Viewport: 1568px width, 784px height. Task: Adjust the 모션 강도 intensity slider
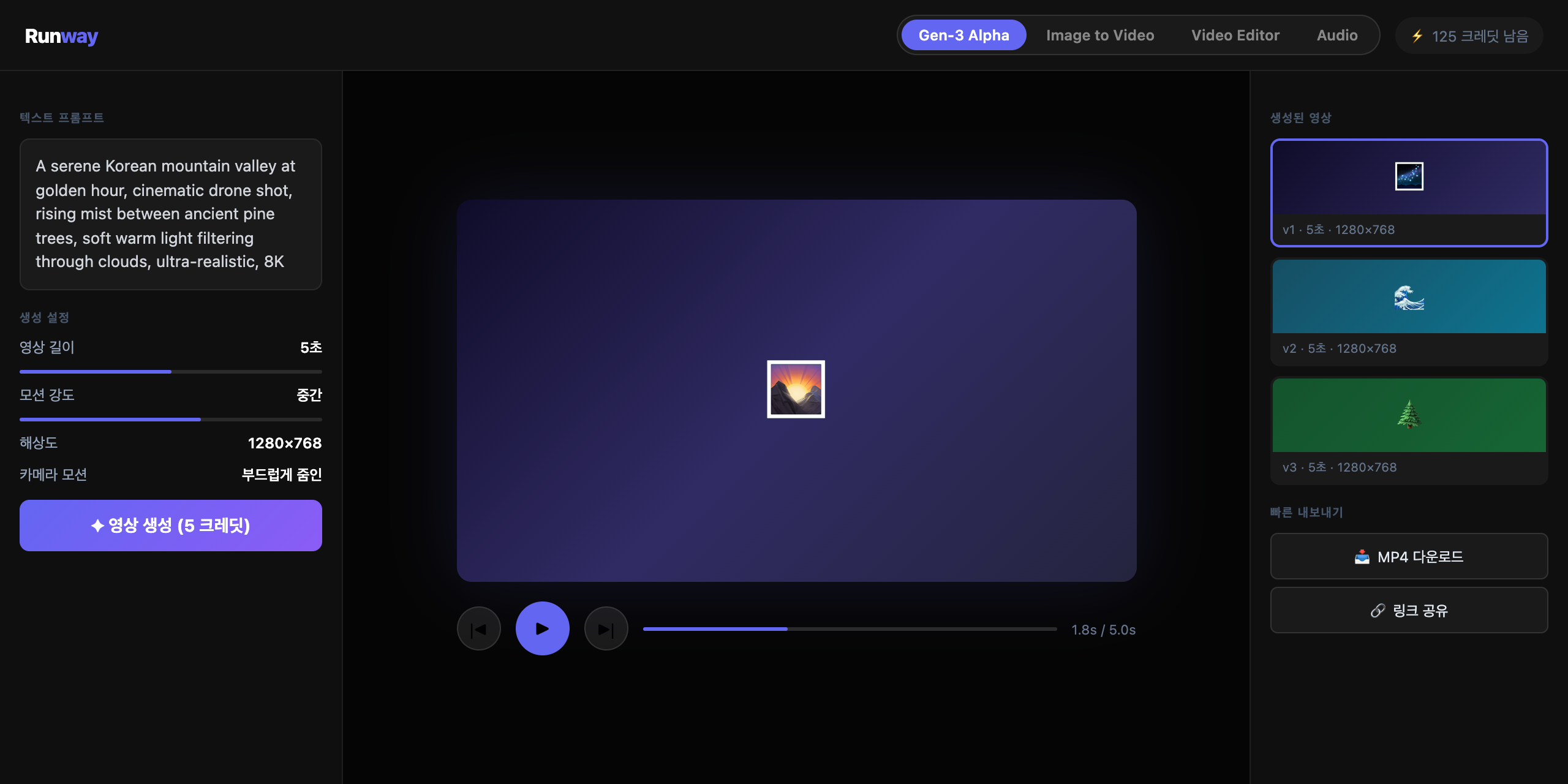[x=171, y=419]
